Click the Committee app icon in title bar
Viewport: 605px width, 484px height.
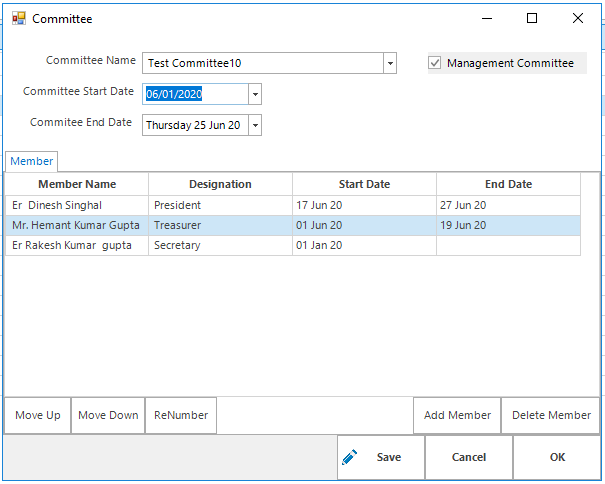tap(19, 18)
